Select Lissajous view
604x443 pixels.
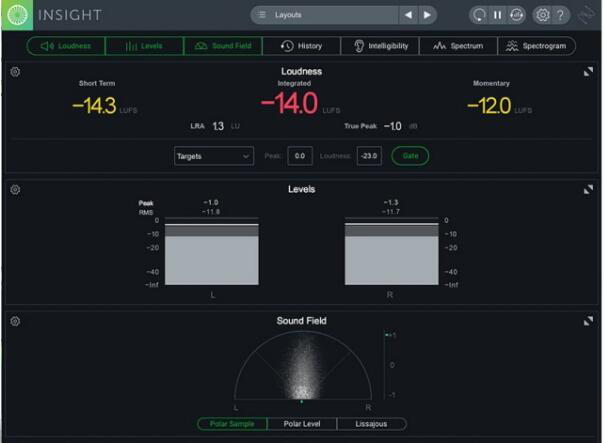[371, 424]
